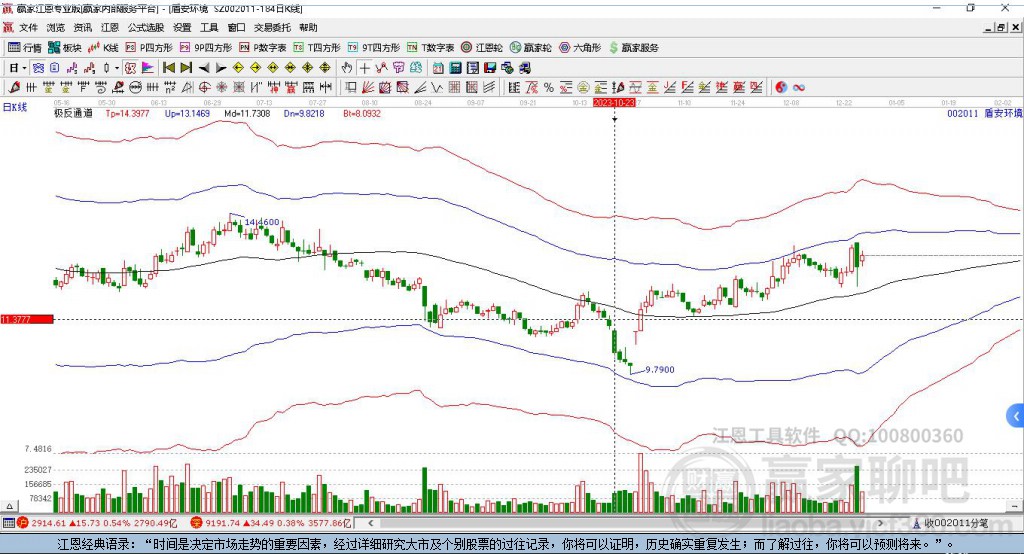1024x554 pixels.
Task: Open the 六角形 hexagon tool
Action: (x=580, y=48)
